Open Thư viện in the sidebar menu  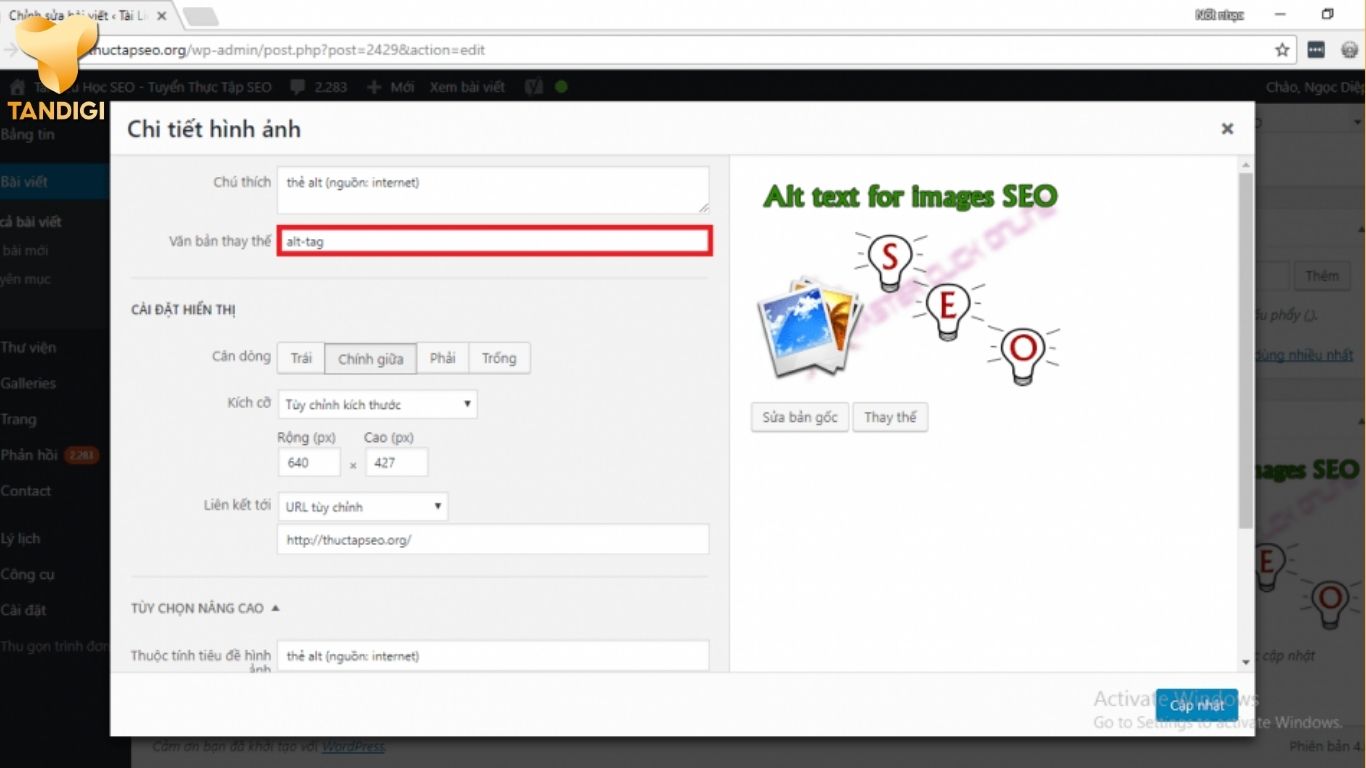click(29, 348)
